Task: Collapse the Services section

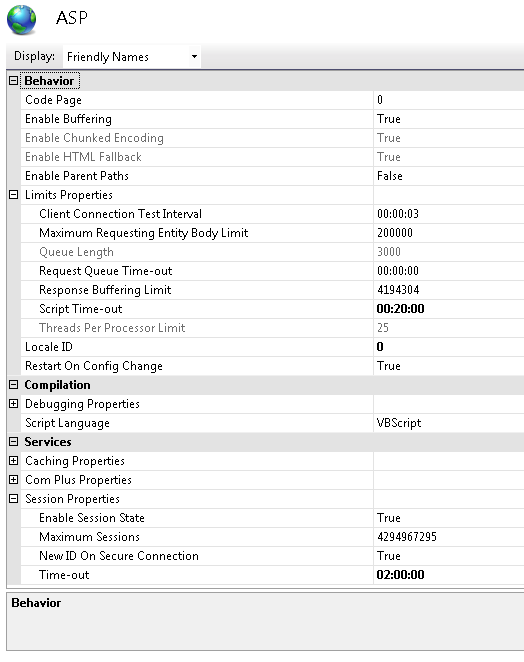Action: click(x=14, y=442)
